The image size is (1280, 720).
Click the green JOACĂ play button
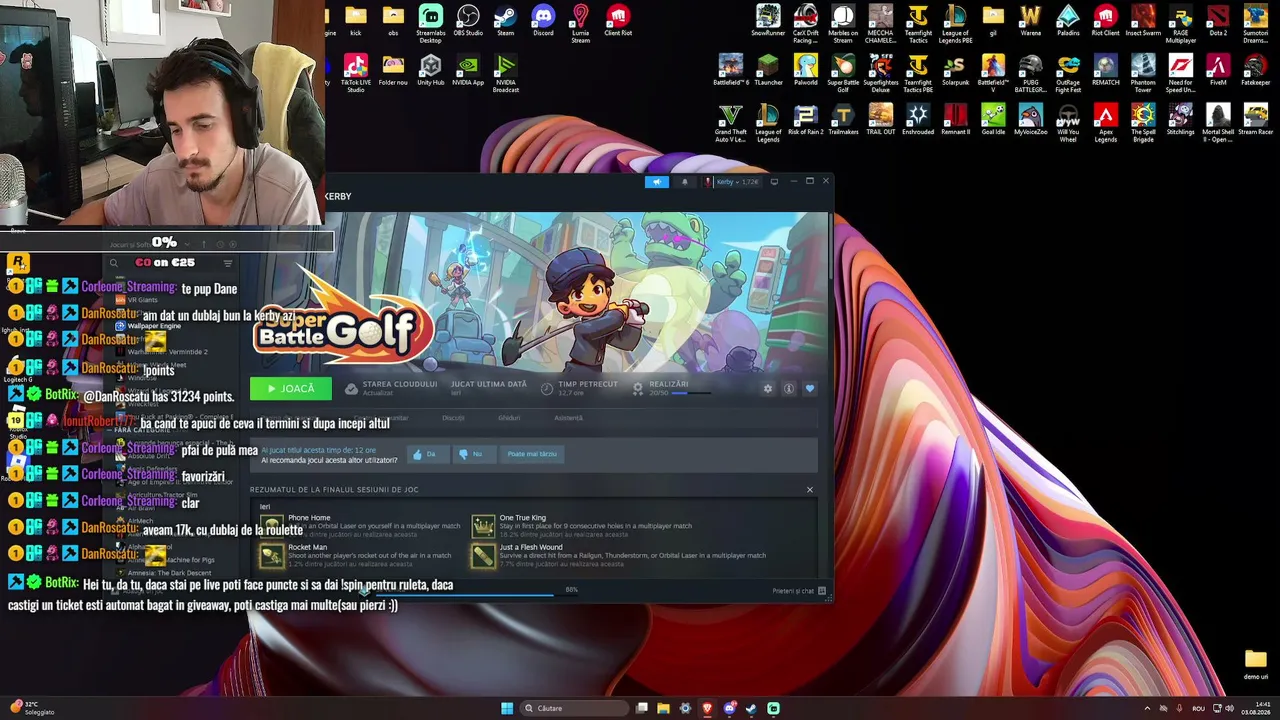[x=291, y=389]
